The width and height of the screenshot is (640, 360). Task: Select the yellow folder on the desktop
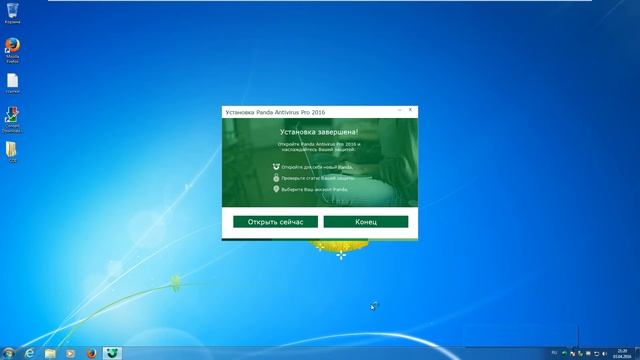point(12,152)
